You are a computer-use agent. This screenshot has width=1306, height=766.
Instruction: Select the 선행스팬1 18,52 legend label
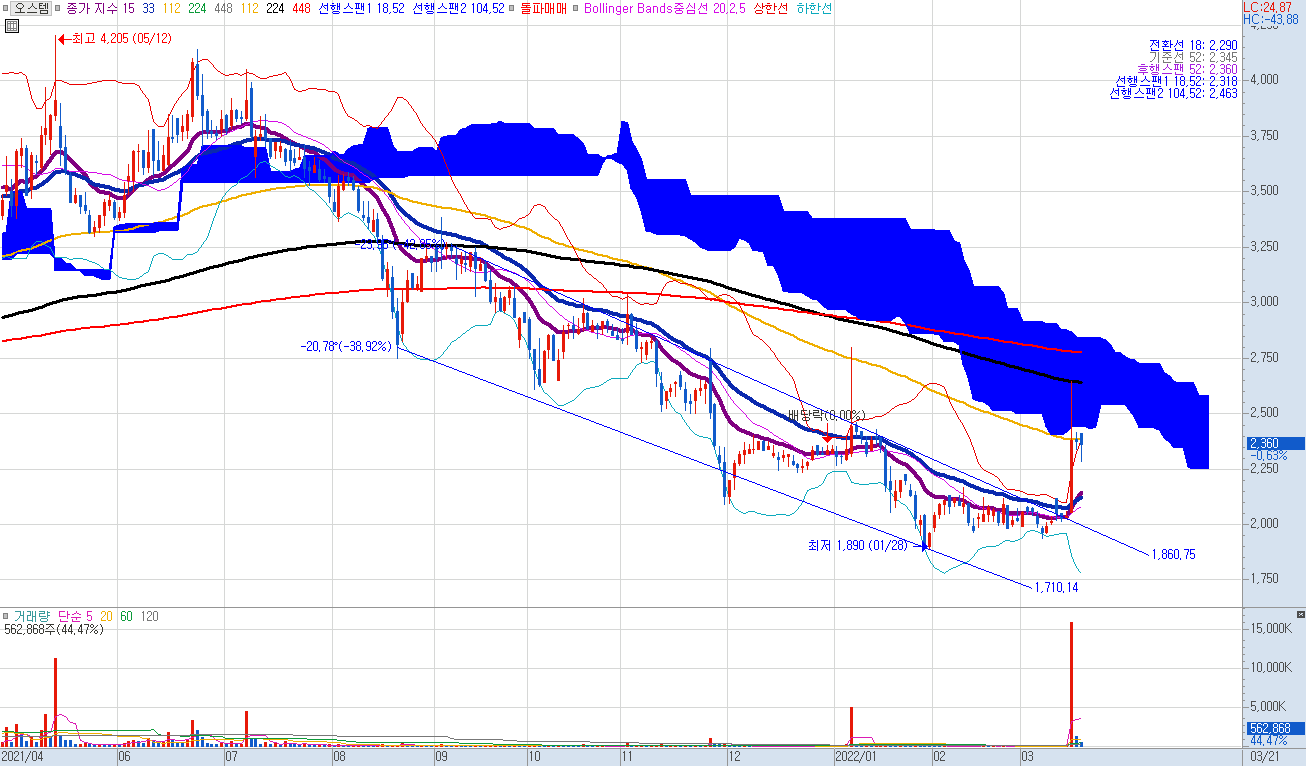coord(361,8)
